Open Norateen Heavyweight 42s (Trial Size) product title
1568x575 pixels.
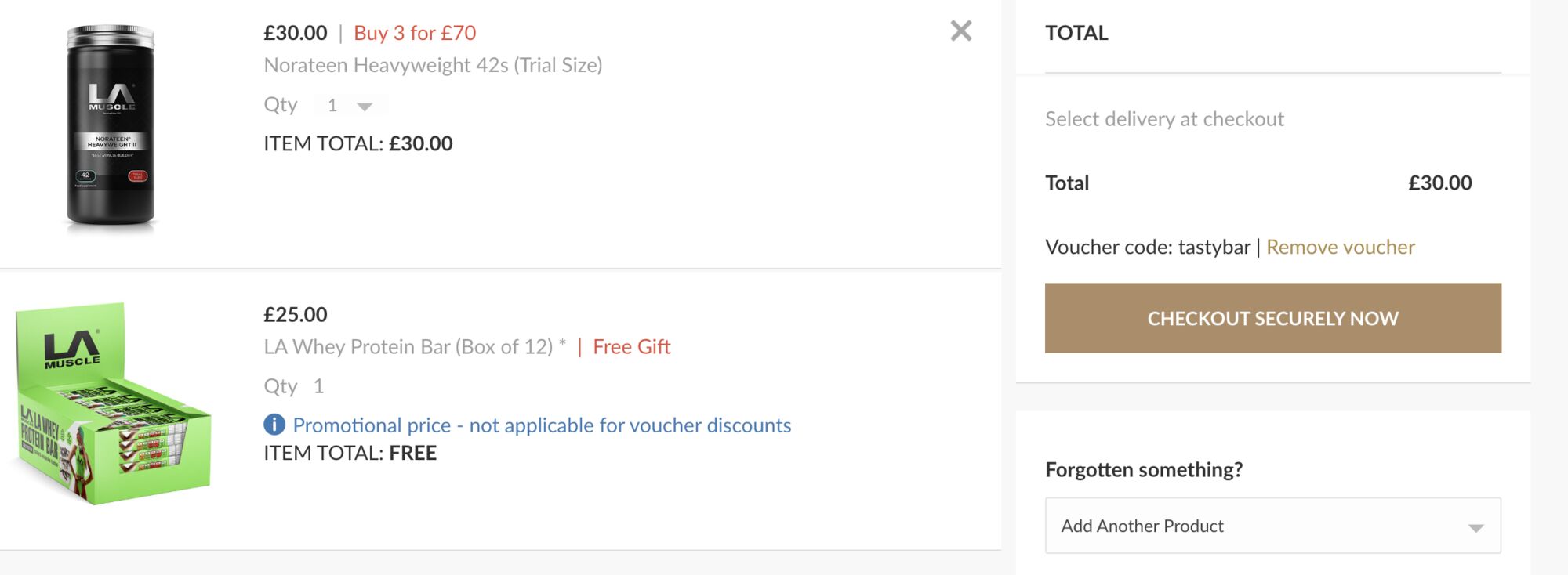tap(433, 65)
